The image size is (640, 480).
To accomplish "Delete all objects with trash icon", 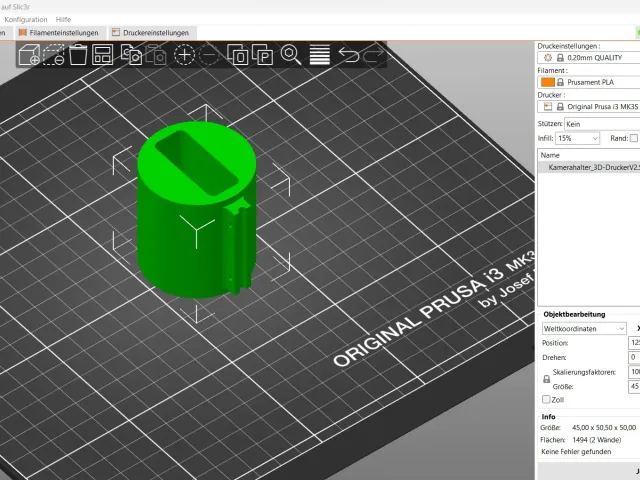I will pos(78,55).
